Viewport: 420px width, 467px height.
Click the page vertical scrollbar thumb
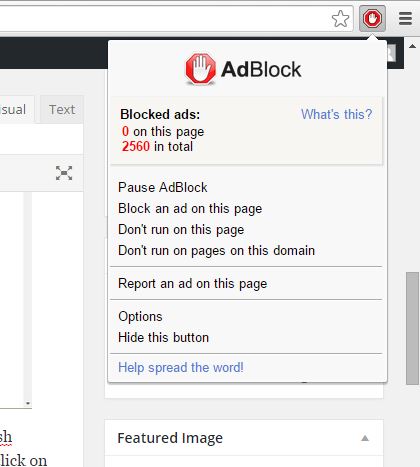(x=412, y=328)
